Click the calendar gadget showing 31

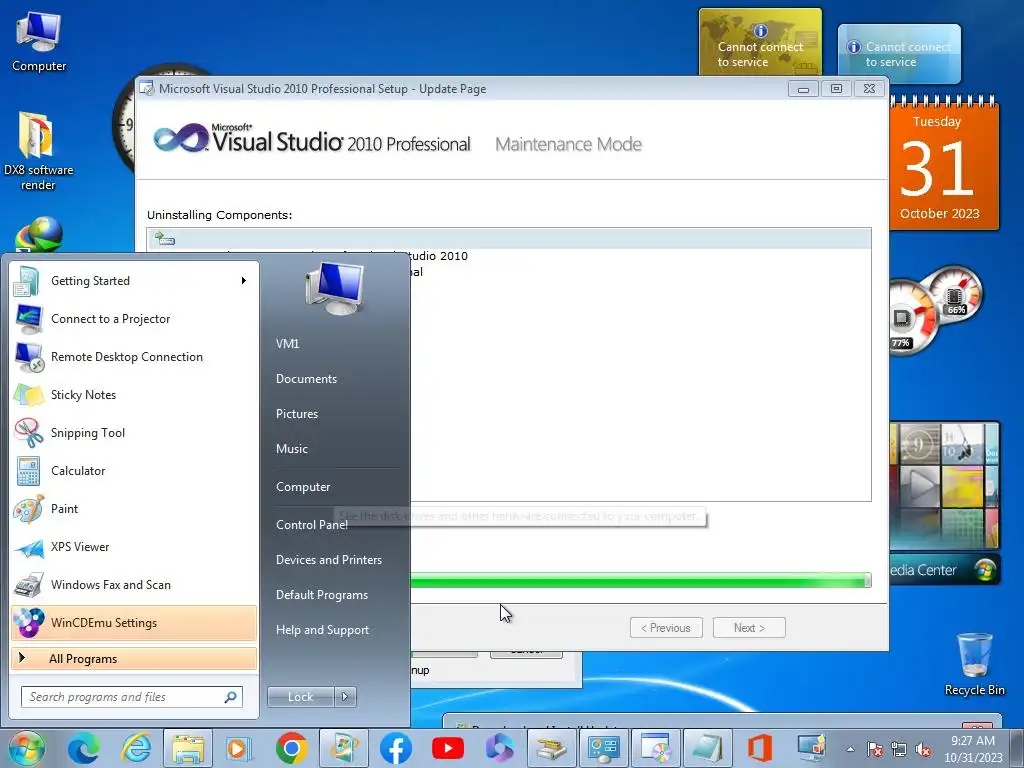pyautogui.click(x=944, y=163)
